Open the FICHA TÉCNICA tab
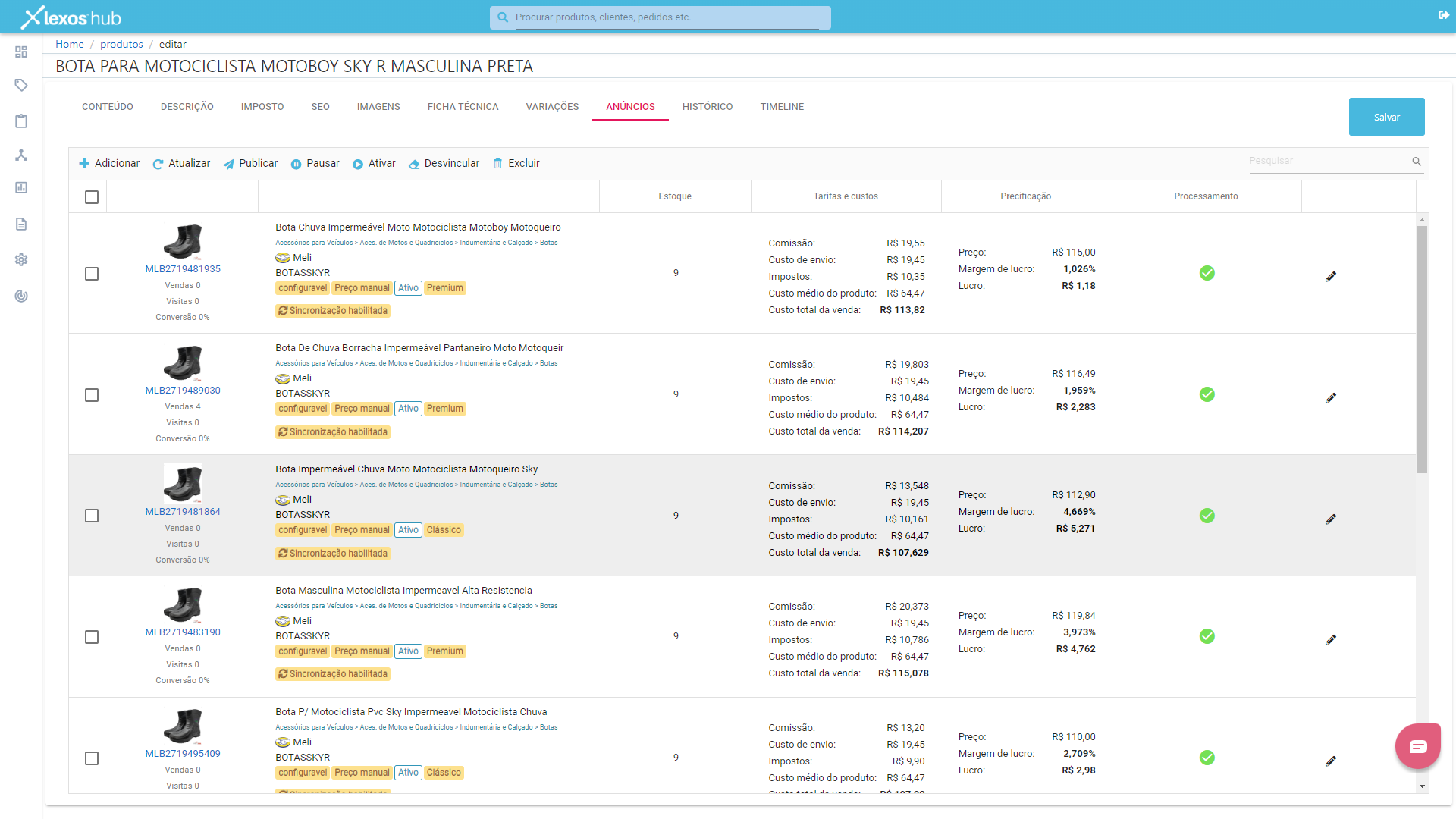Image resolution: width=1456 pixels, height=819 pixels. click(463, 107)
